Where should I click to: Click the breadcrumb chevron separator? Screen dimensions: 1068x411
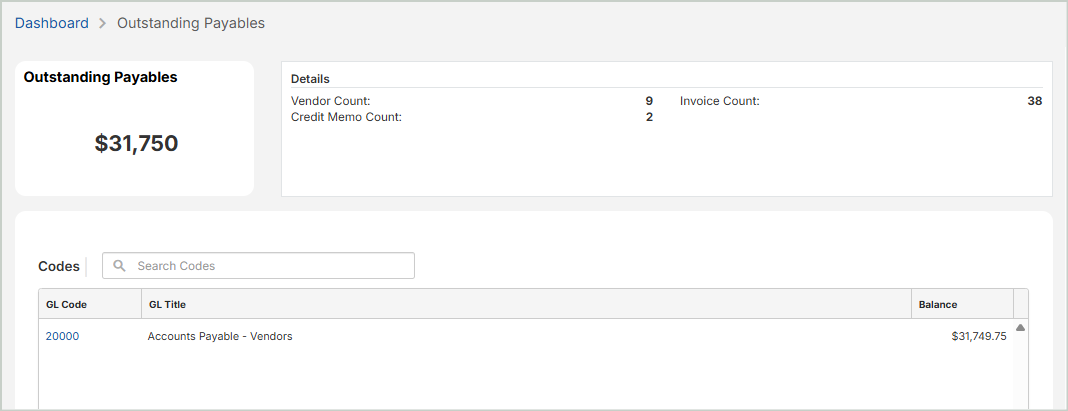click(103, 23)
